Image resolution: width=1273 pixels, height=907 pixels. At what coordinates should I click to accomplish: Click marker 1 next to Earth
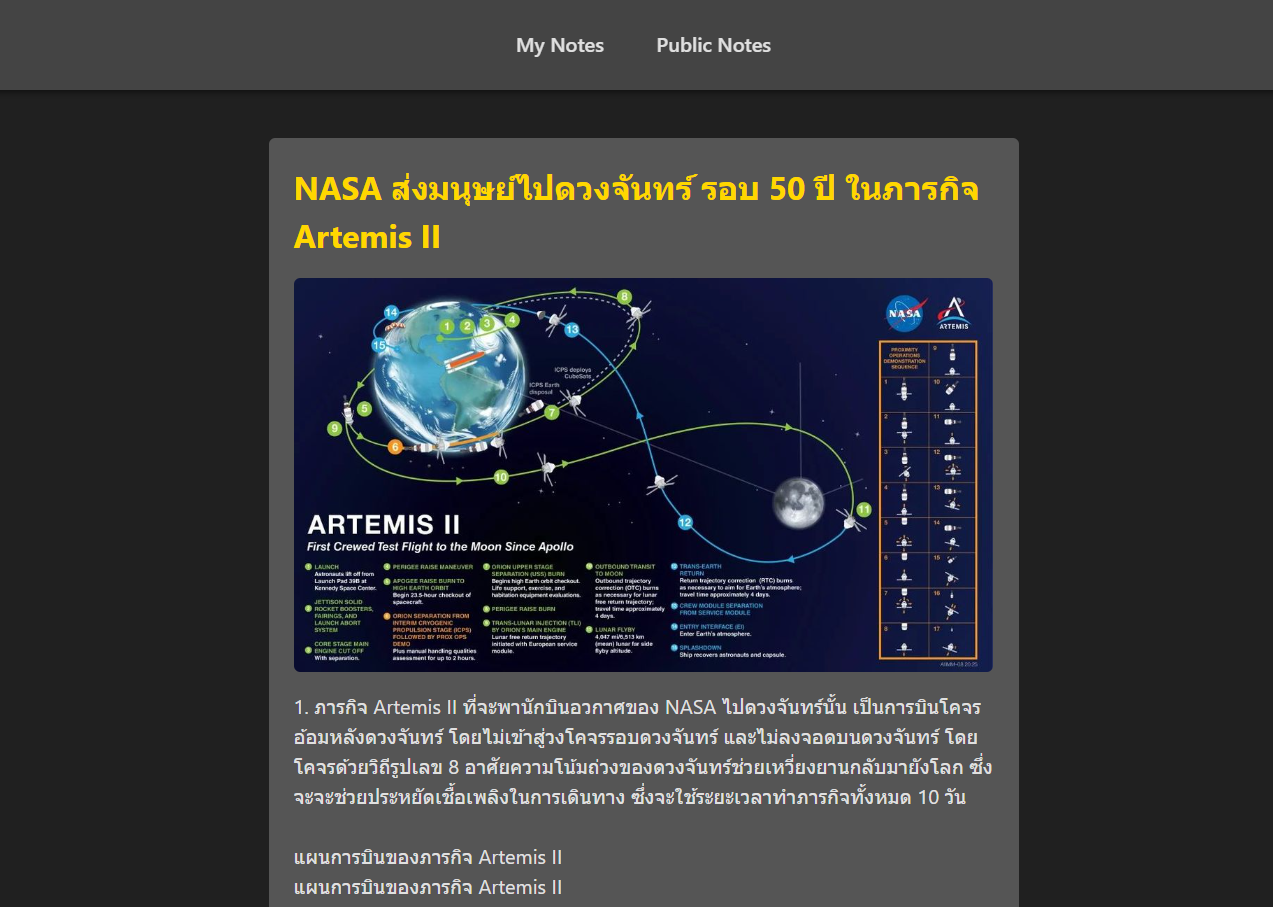click(446, 326)
